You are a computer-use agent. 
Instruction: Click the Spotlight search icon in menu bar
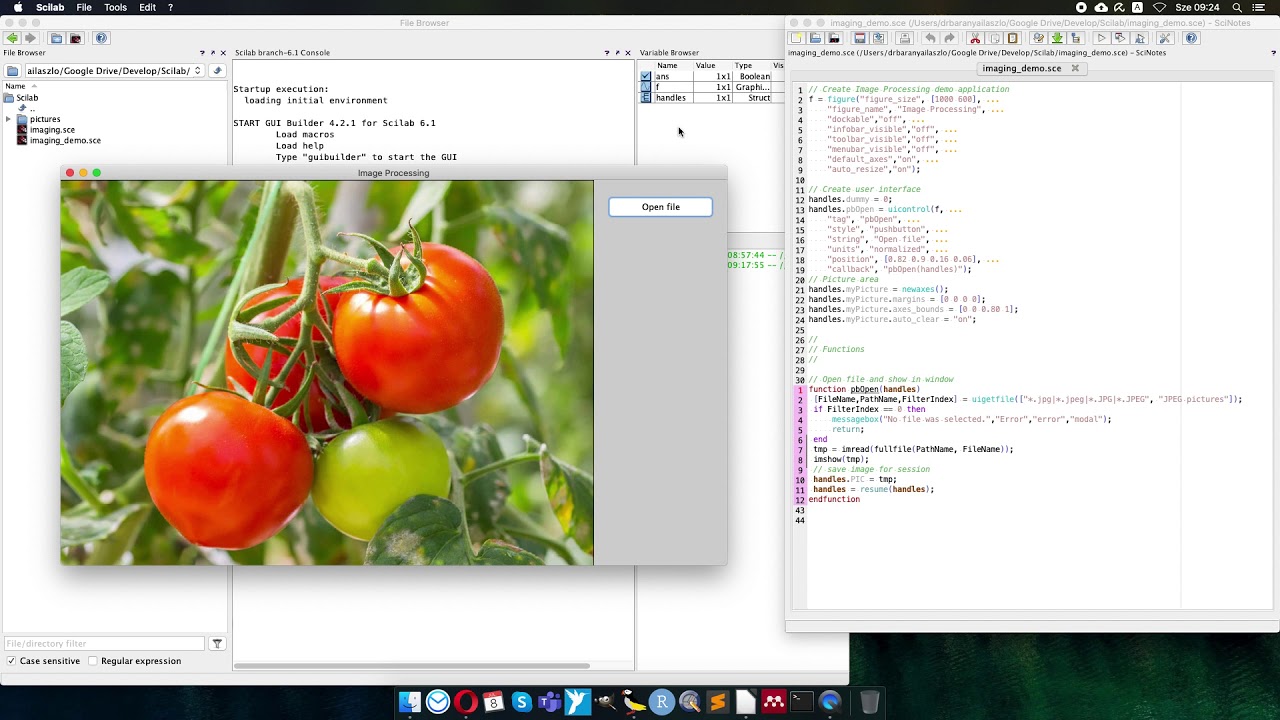1237,7
